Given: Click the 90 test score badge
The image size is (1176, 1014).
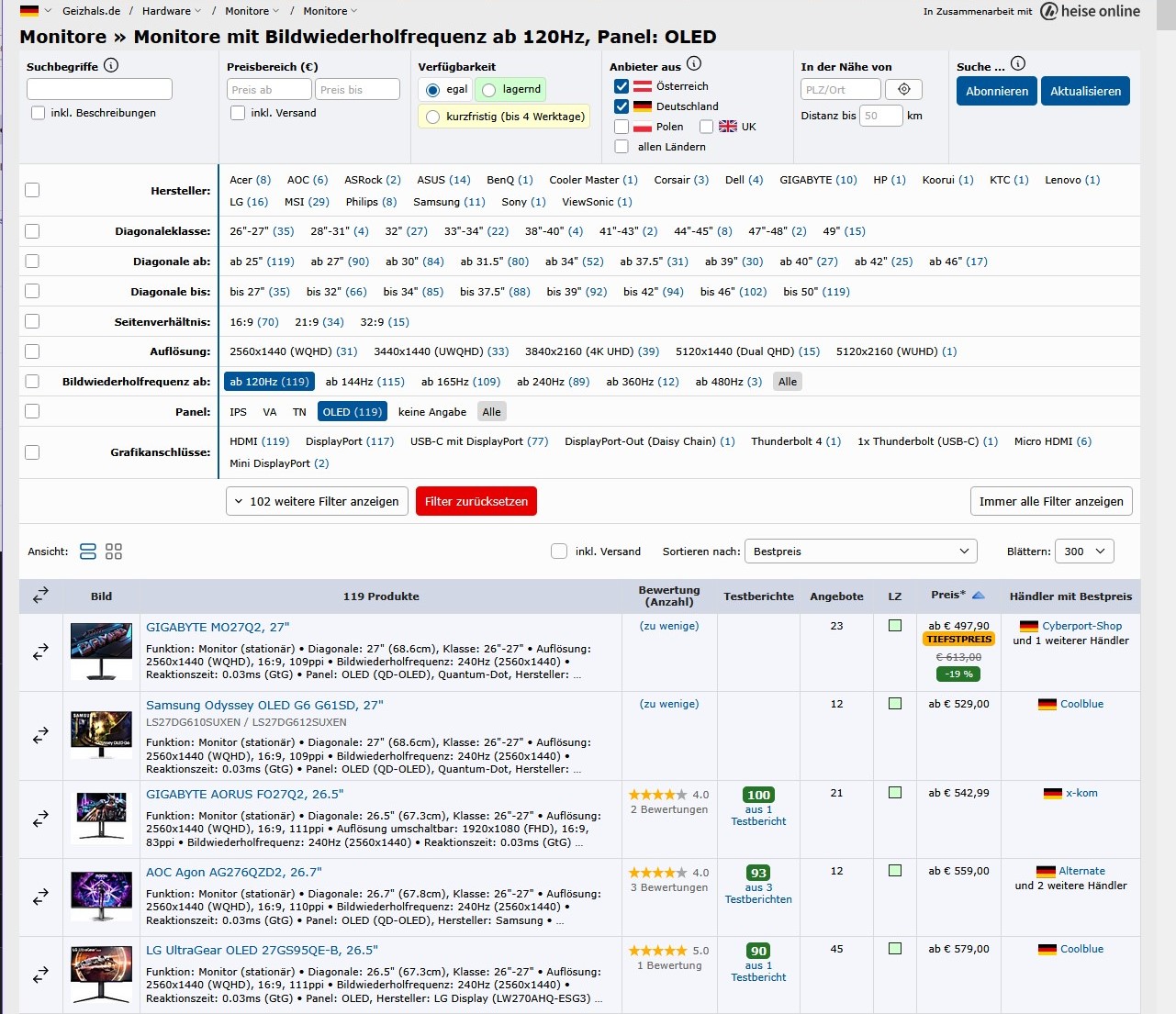Looking at the screenshot, I should coord(758,951).
